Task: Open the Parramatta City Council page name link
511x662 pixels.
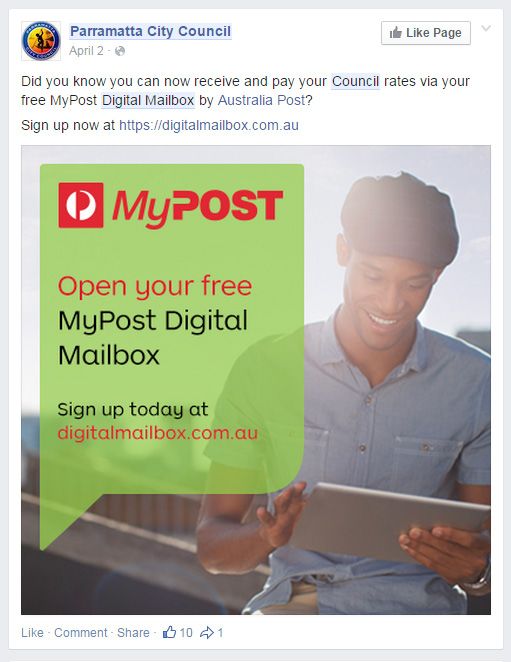Action: [x=150, y=31]
